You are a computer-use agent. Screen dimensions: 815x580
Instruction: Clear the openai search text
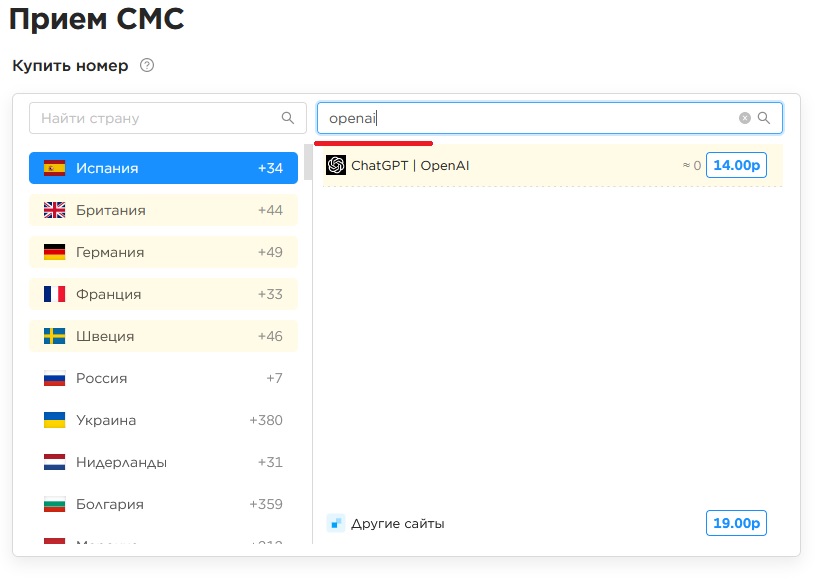pyautogui.click(x=744, y=118)
